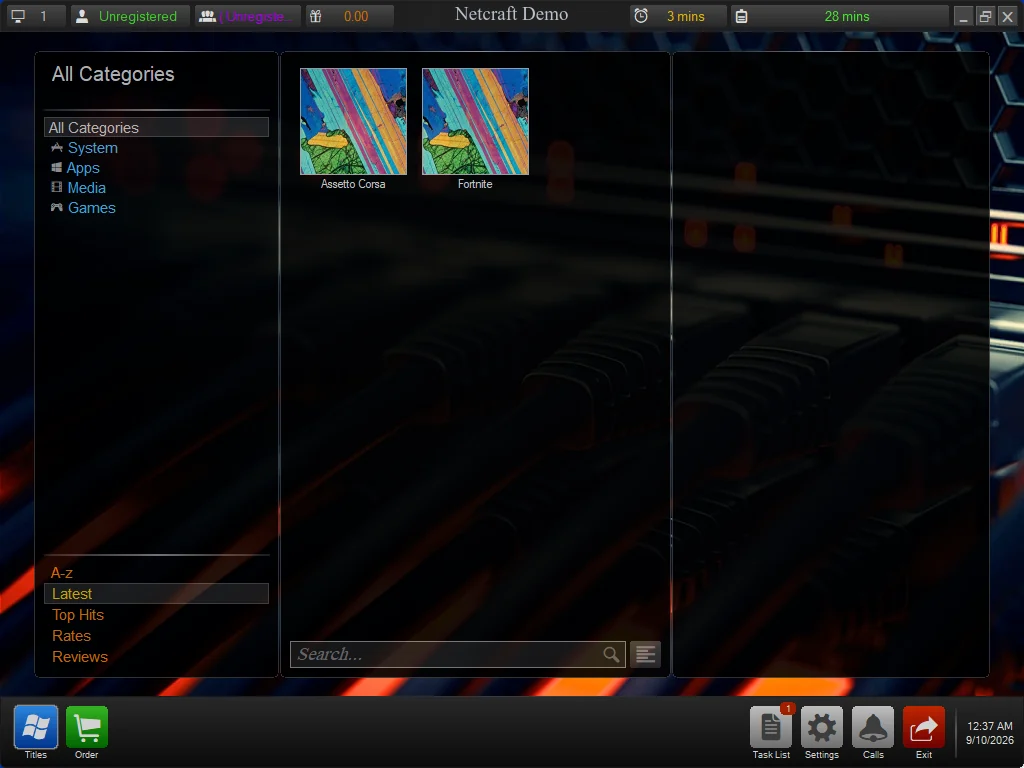Click the alarm clock icon beside 3 mins
Viewport: 1024px width, 768px height.
[x=641, y=16]
